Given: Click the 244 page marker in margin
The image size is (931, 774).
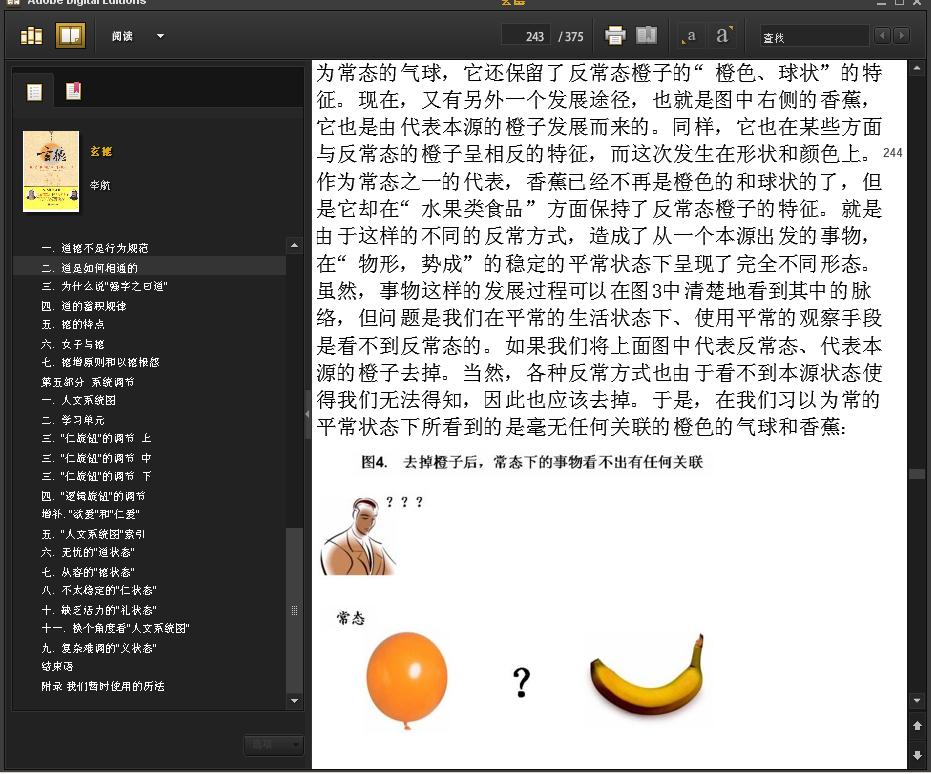Looking at the screenshot, I should click(892, 153).
